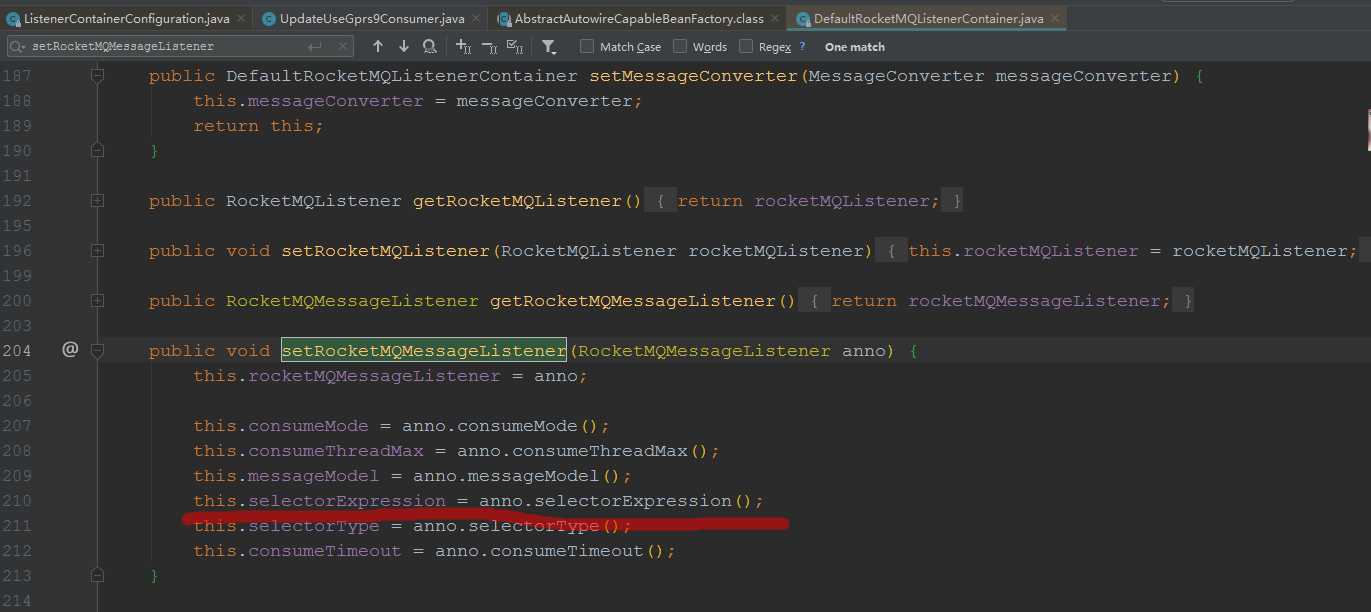Select DefaultRocketMQListenerContainer.java tab
Viewport: 1371px width, 612px height.
tap(926, 18)
